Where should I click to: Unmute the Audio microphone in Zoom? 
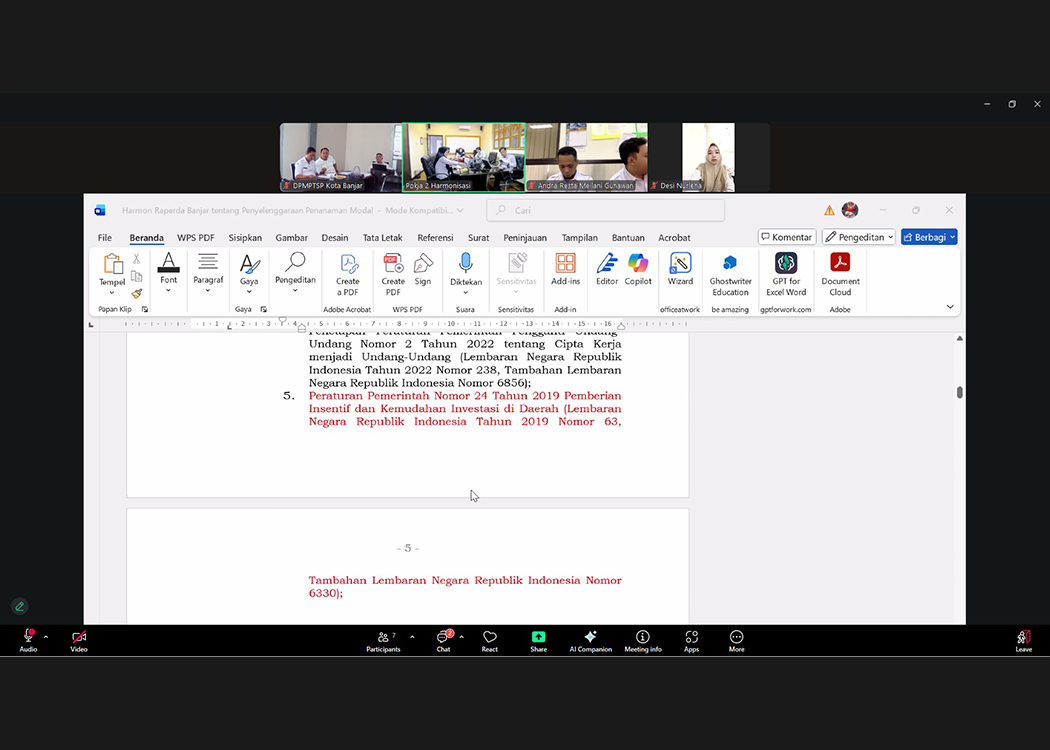pos(28,640)
